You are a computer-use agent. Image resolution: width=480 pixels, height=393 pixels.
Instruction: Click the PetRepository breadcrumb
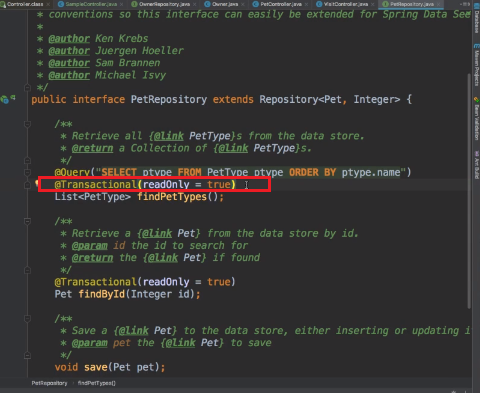[x=49, y=383]
